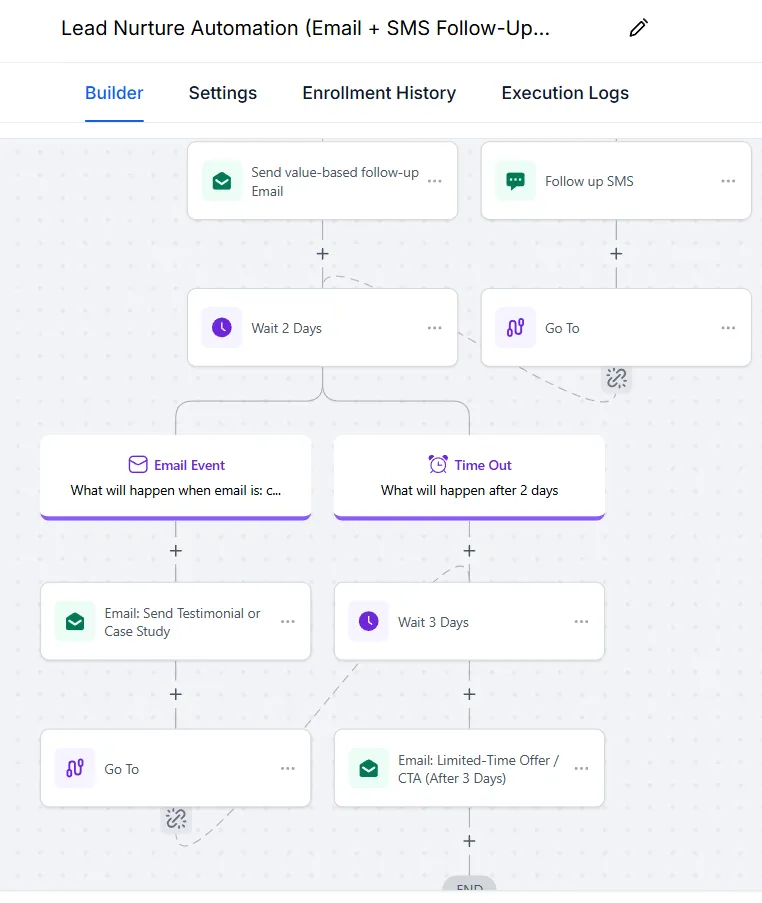762x903 pixels.
Task: Select the Time Out branch card
Action: coord(469,477)
